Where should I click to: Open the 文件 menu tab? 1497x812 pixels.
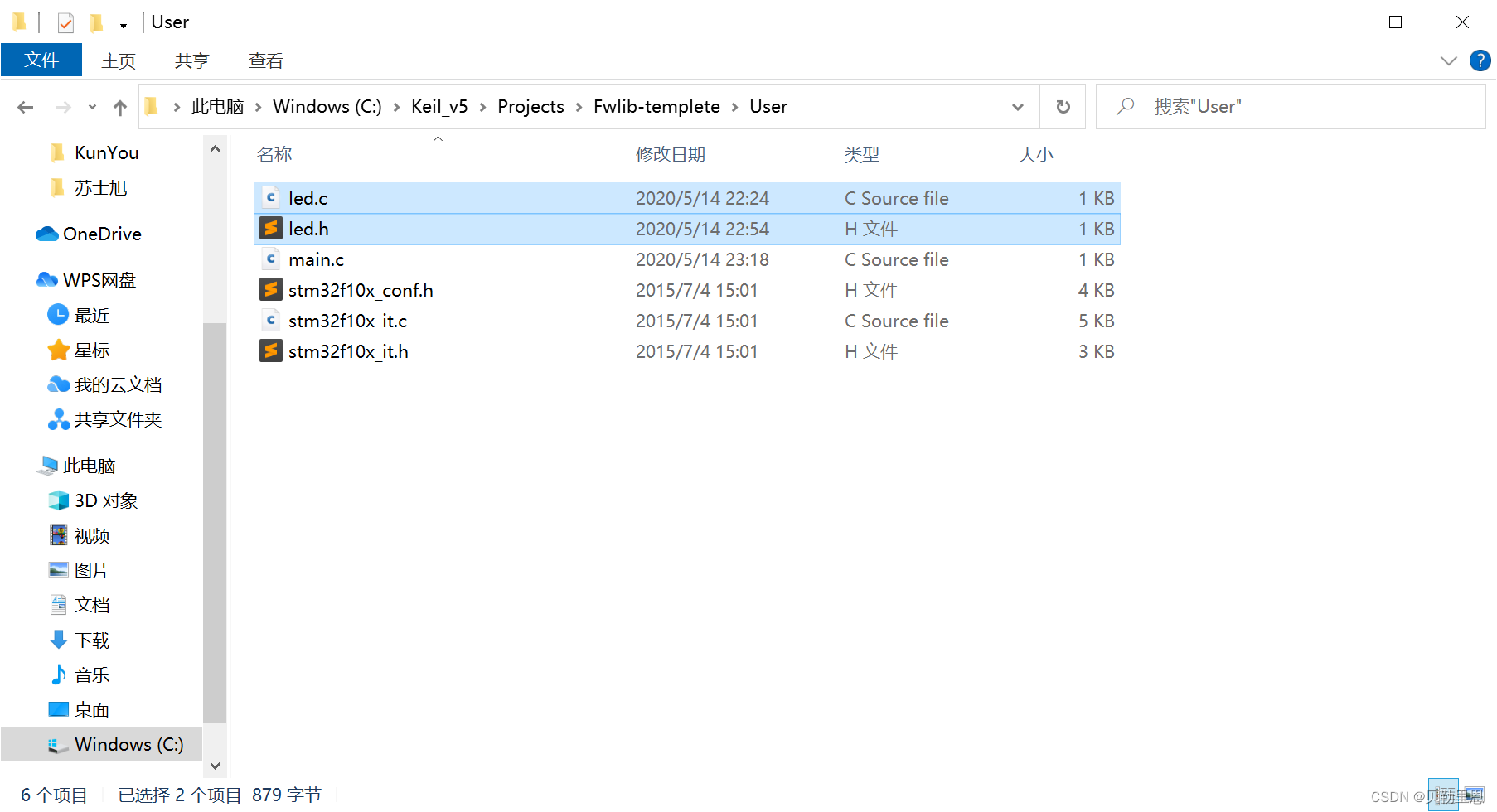[41, 60]
